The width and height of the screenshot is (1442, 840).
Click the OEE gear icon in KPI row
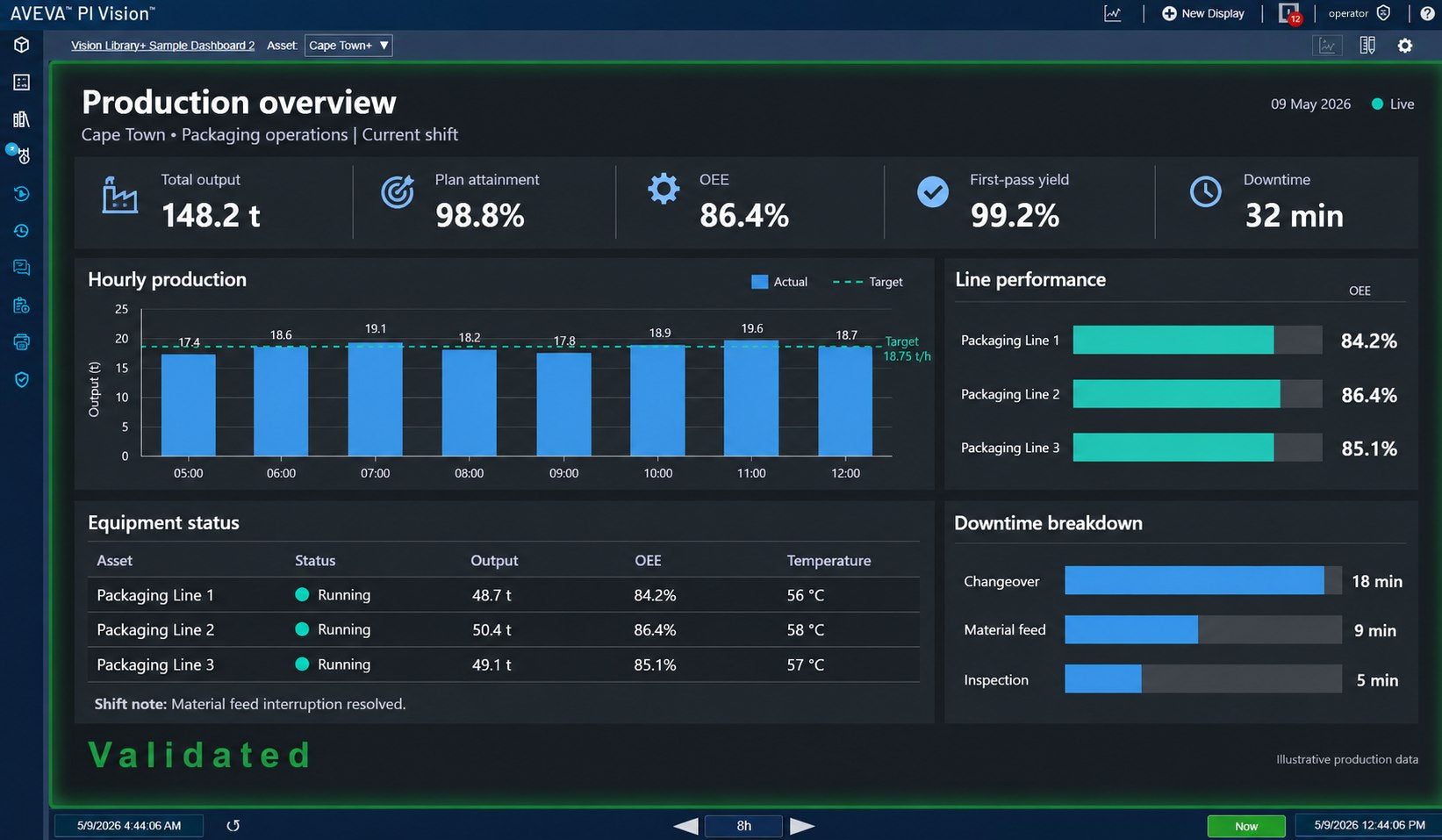coord(664,189)
